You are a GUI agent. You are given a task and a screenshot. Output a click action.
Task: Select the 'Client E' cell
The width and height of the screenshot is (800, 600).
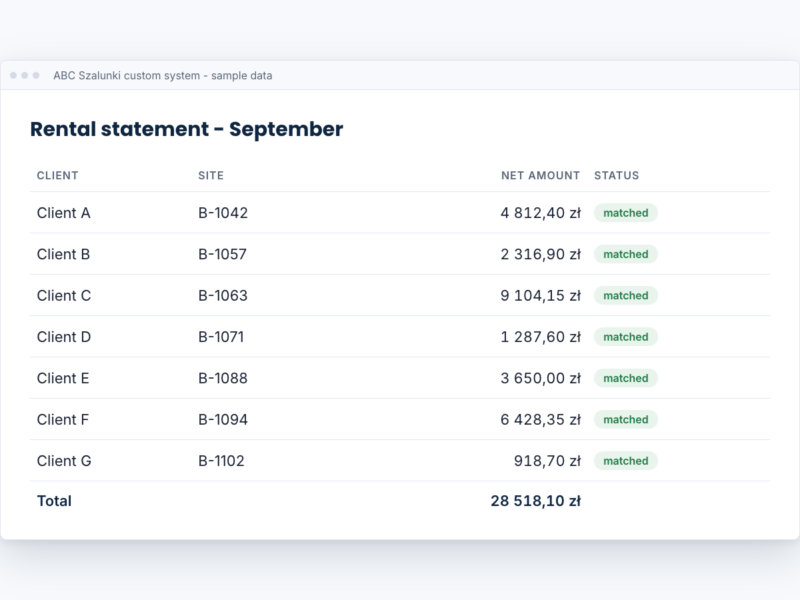tap(63, 378)
